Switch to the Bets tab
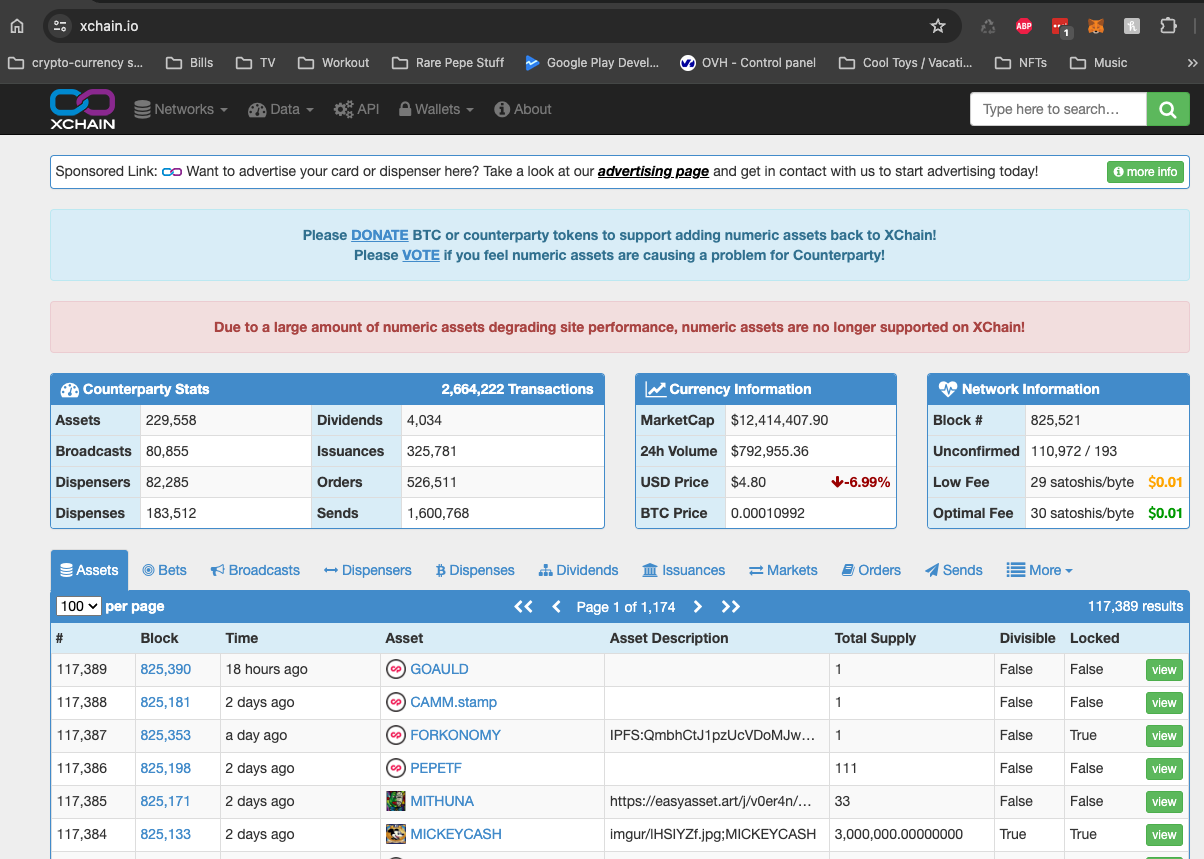 tap(164, 570)
